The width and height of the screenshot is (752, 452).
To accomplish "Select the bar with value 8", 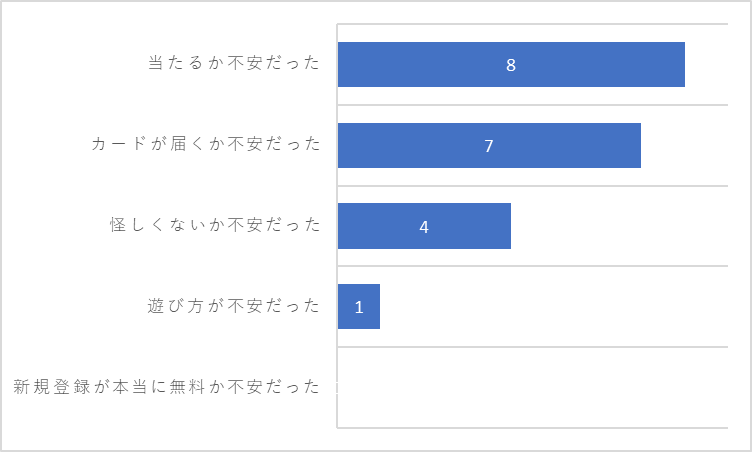I will (511, 64).
